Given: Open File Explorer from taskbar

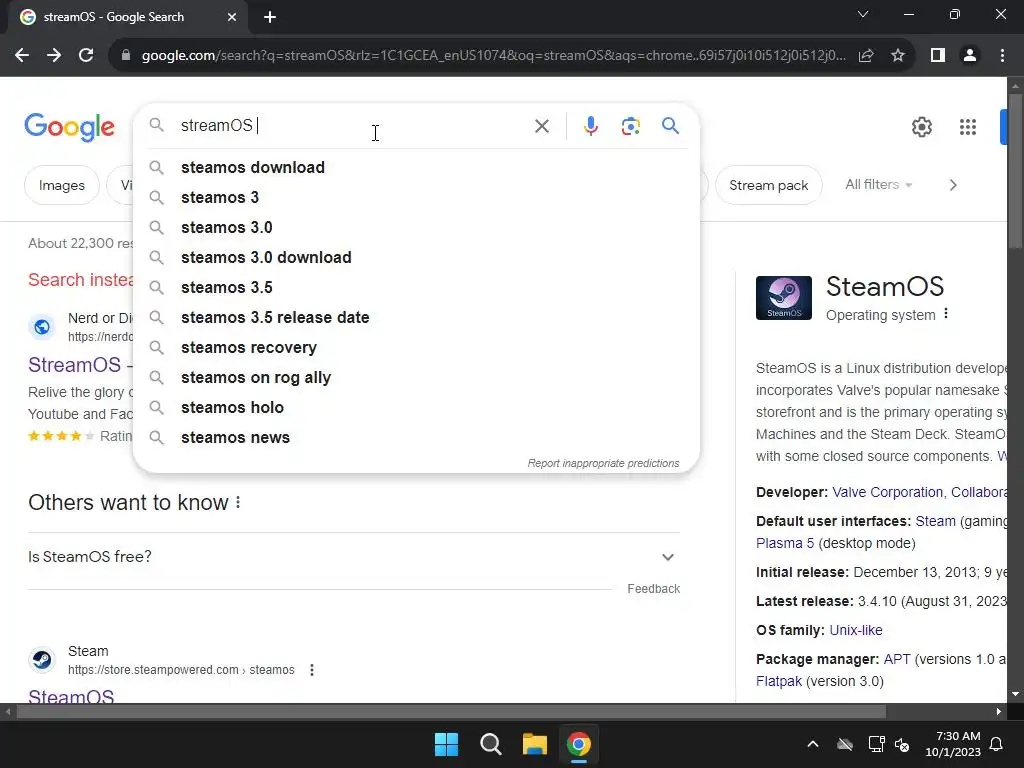Looking at the screenshot, I should [535, 744].
